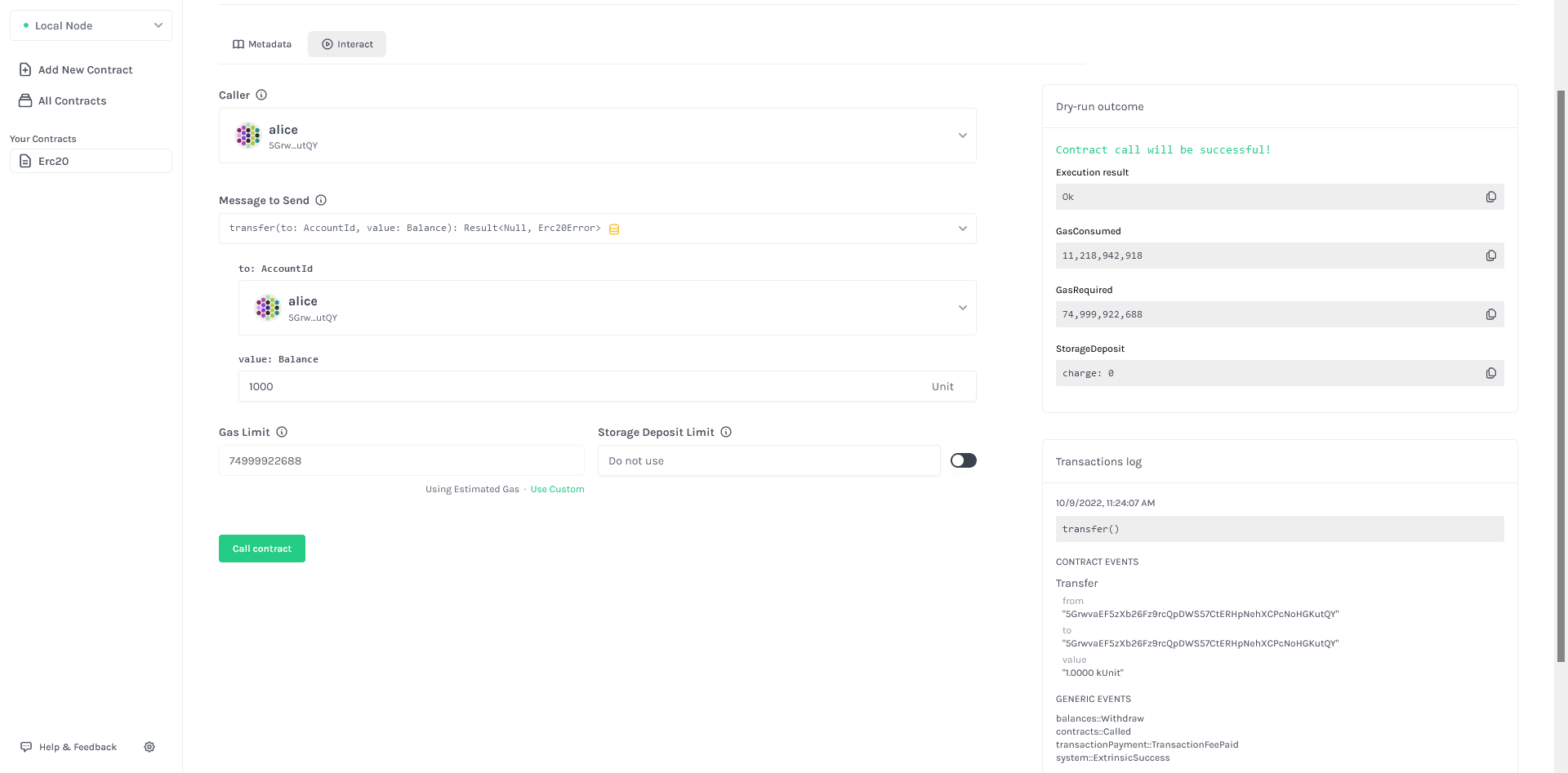The image size is (1568, 773).
Task: Copy the GasConsumed value
Action: pyautogui.click(x=1491, y=255)
